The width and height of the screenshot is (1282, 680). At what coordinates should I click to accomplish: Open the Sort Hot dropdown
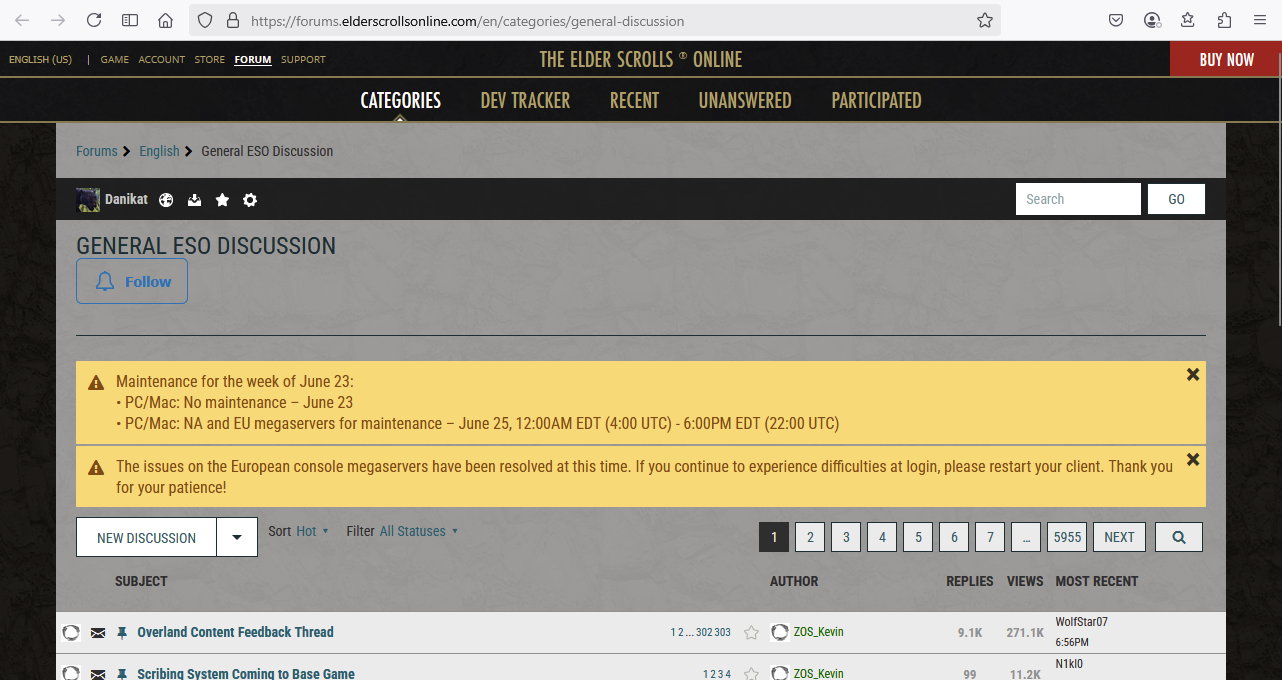(312, 531)
